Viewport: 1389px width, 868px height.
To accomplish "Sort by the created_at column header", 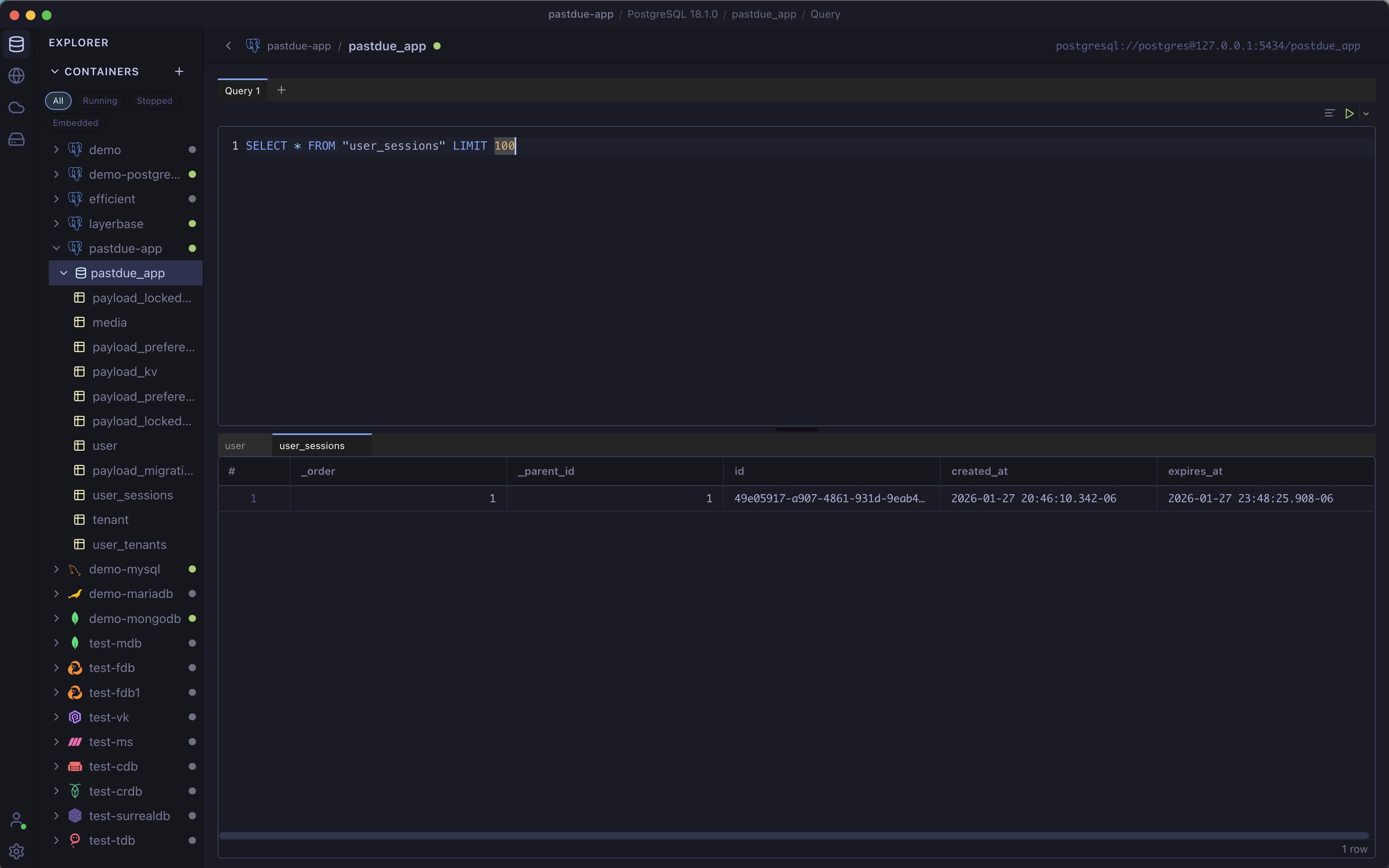I will (x=1048, y=471).
